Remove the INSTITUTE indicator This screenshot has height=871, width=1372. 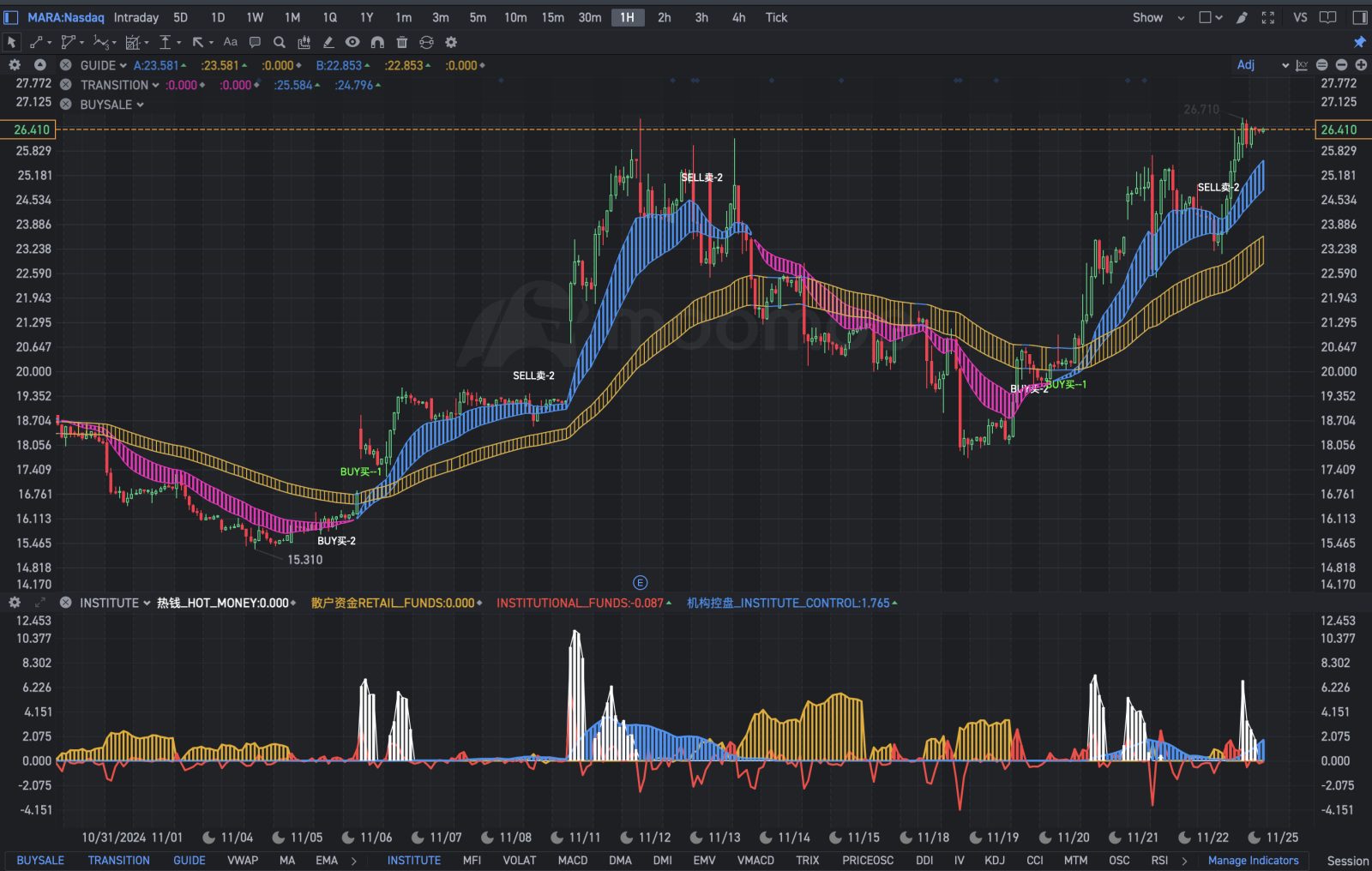point(65,603)
